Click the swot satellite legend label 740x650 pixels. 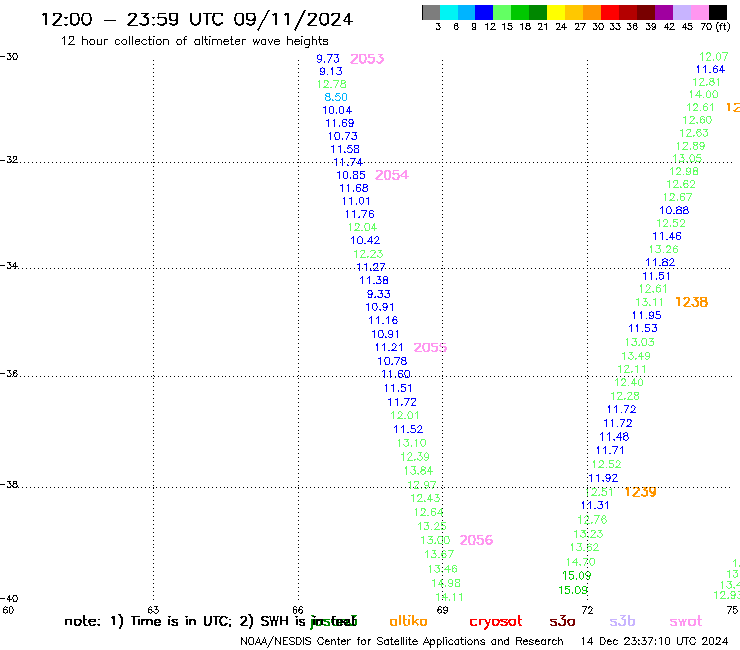click(686, 621)
